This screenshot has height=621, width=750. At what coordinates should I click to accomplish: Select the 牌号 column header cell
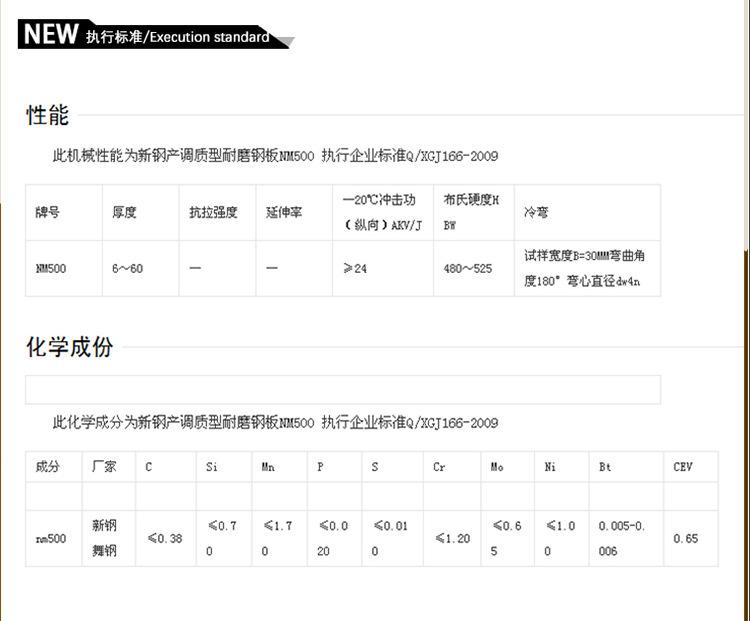[x=64, y=212]
